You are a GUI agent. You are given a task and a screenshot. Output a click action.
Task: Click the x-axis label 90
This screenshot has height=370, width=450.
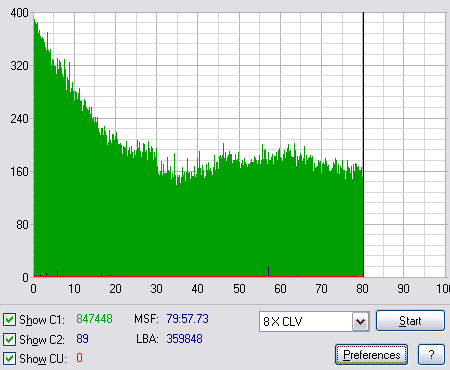point(403,289)
